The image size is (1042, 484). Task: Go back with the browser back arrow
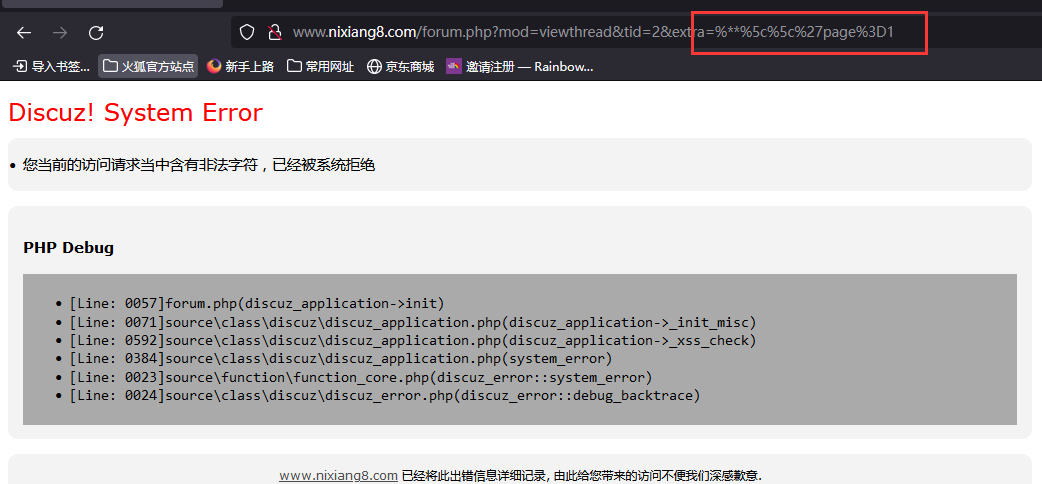pyautogui.click(x=24, y=33)
